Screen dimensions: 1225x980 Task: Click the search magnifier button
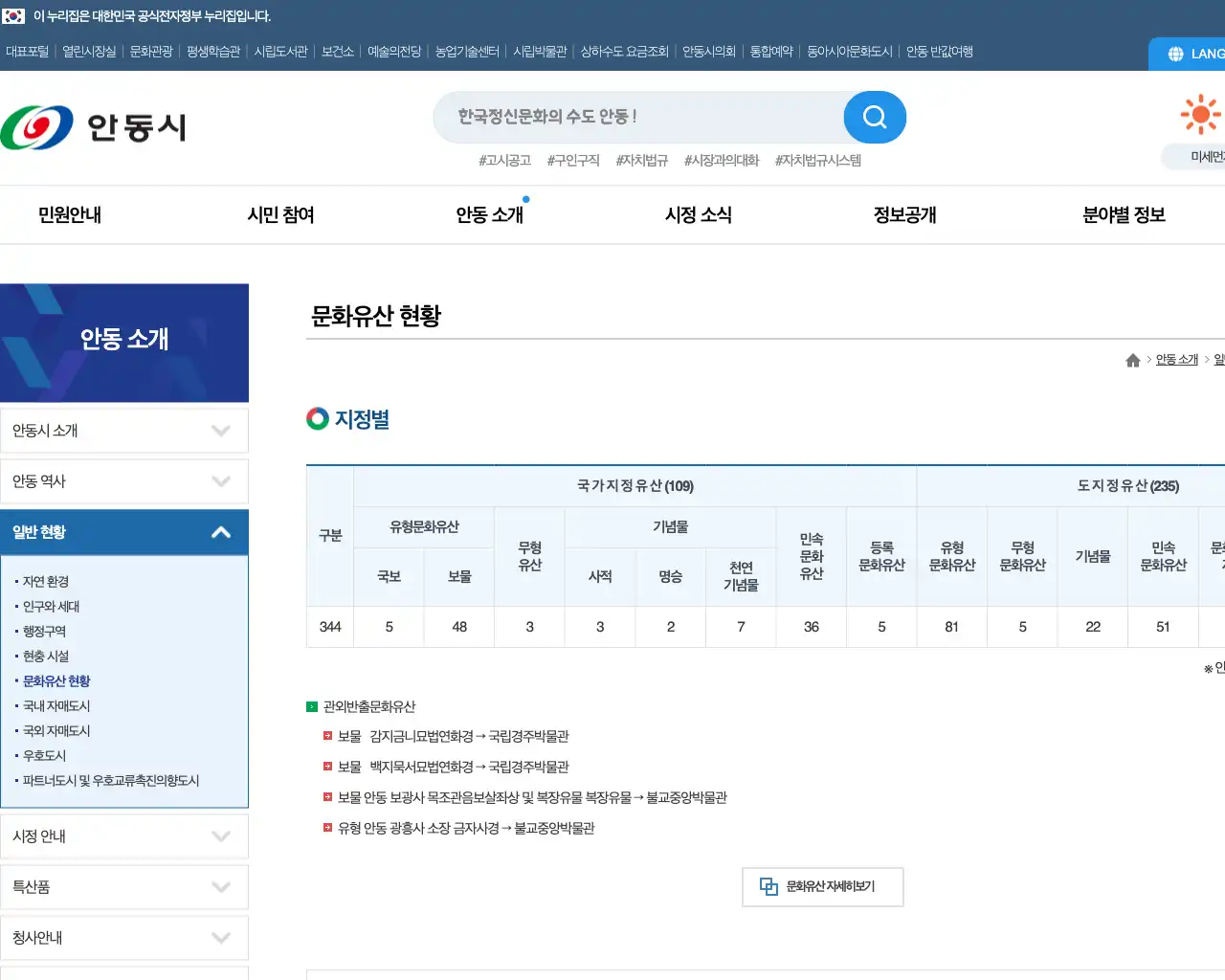click(x=875, y=117)
